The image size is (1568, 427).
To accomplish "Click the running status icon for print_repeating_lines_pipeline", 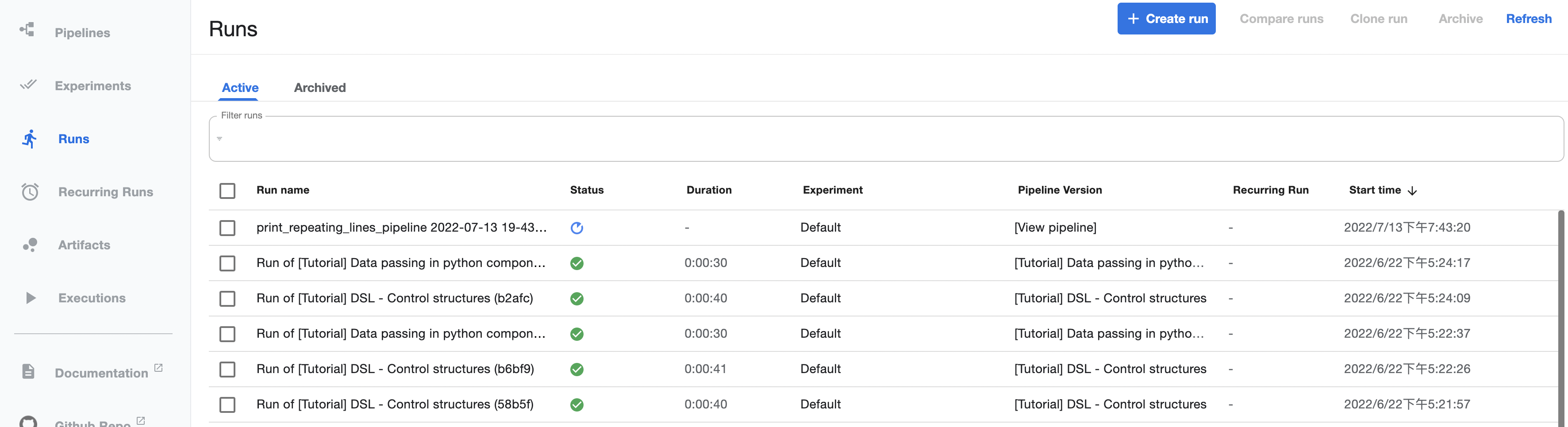I will point(576,228).
